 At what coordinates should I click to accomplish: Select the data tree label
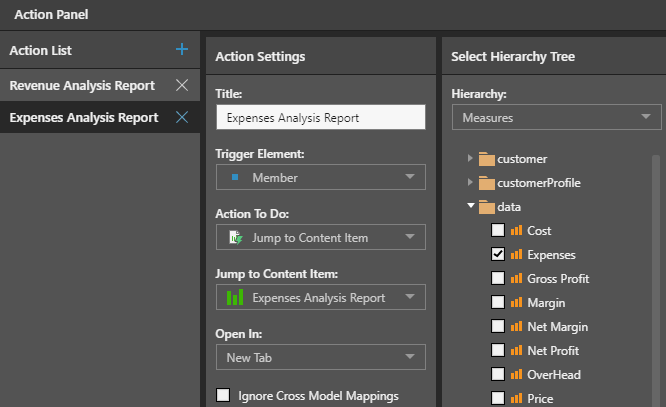point(509,207)
